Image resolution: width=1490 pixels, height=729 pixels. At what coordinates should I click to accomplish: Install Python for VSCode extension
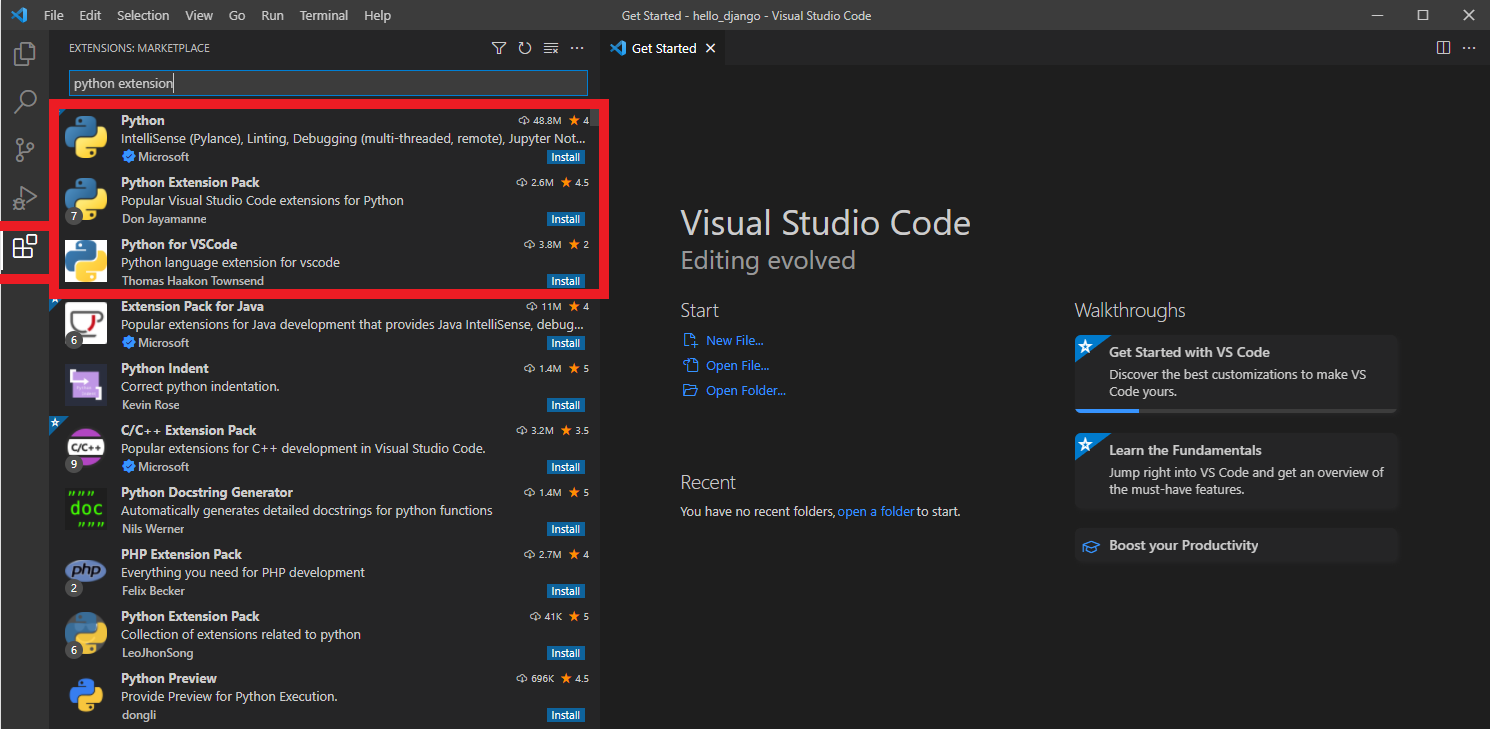(566, 281)
